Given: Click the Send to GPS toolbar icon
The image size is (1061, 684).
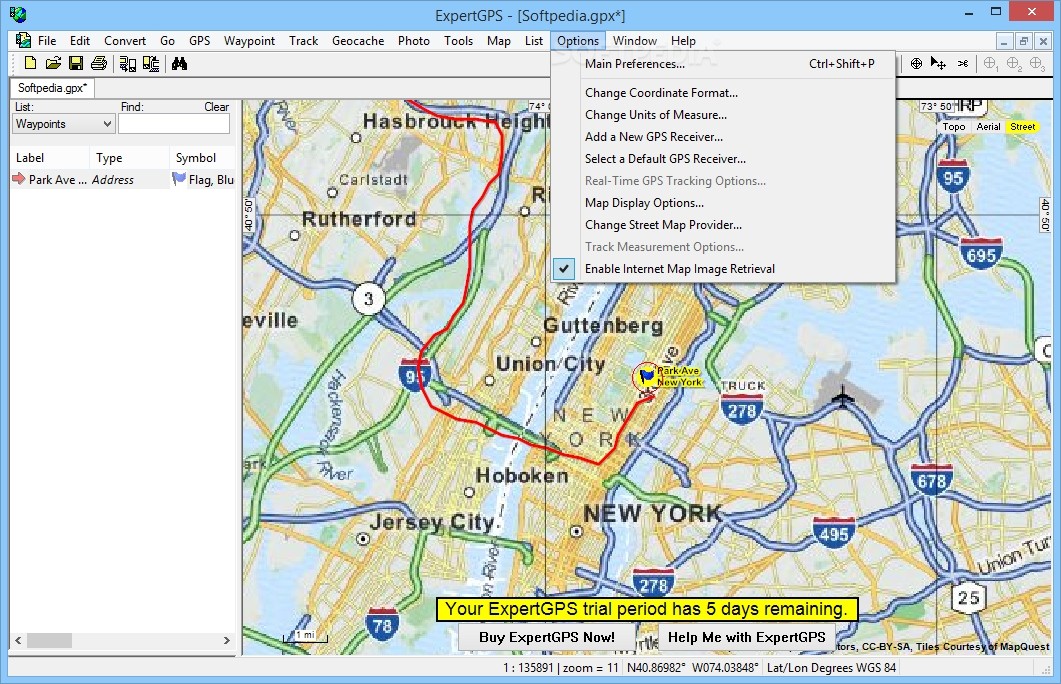Looking at the screenshot, I should point(151,64).
